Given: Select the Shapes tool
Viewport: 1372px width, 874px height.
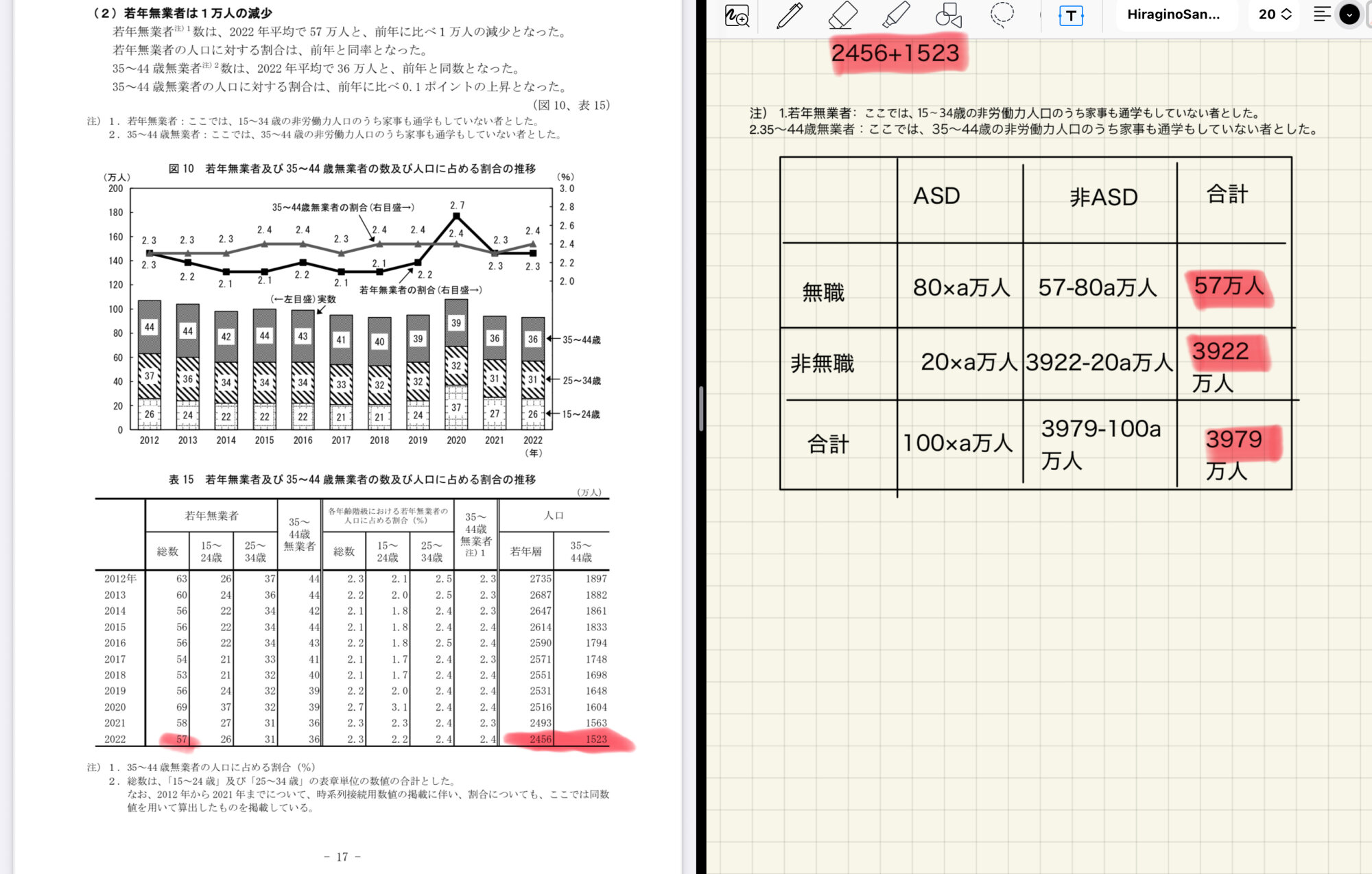Looking at the screenshot, I should tap(948, 15).
